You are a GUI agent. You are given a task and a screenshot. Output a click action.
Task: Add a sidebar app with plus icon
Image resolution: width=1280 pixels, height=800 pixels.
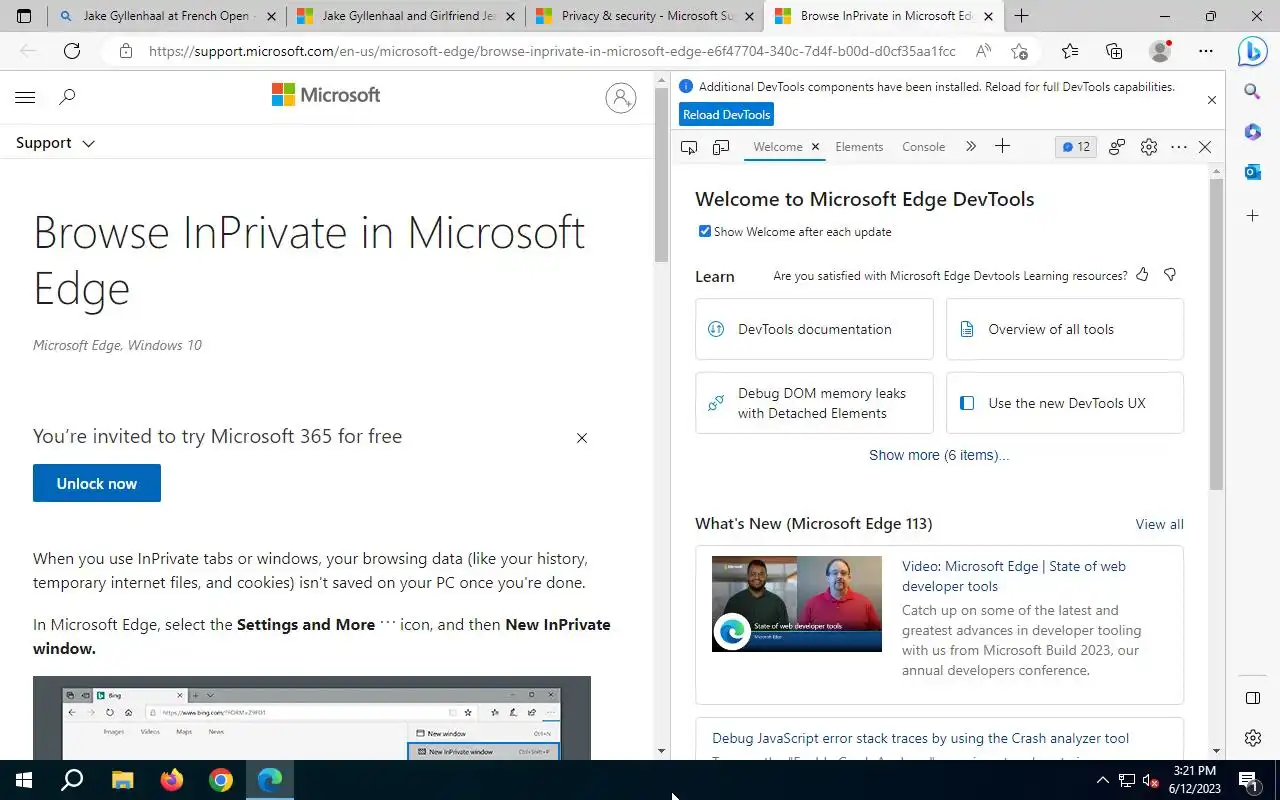click(x=1252, y=215)
